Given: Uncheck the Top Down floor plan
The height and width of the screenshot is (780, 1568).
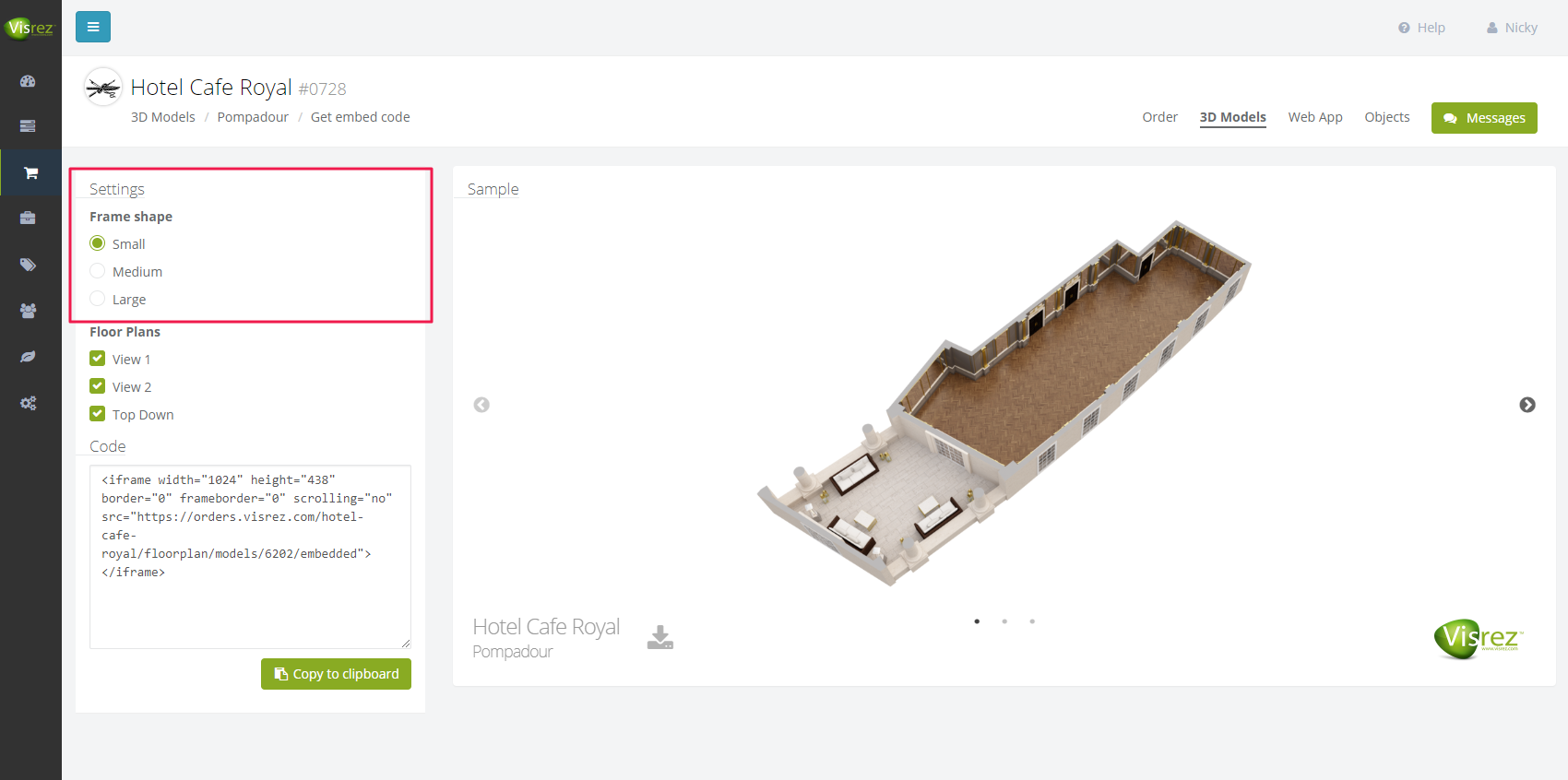Looking at the screenshot, I should 98,414.
